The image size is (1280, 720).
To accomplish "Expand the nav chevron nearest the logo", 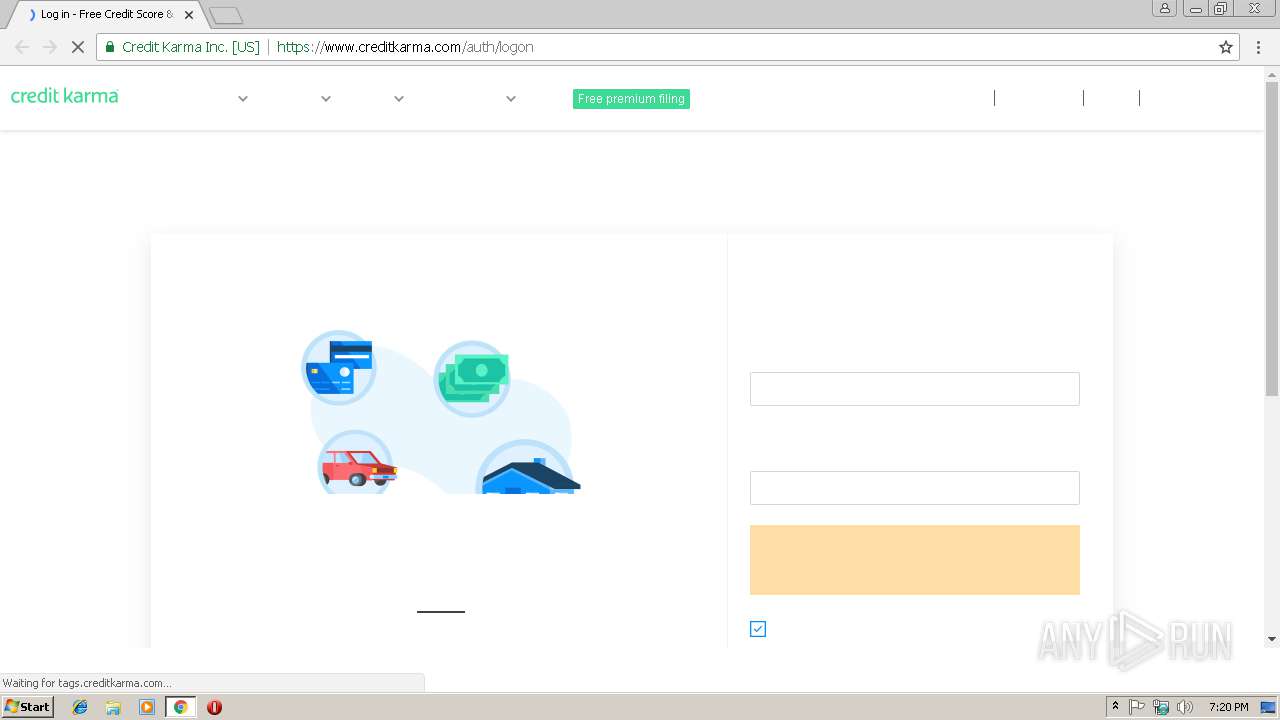I will (243, 99).
